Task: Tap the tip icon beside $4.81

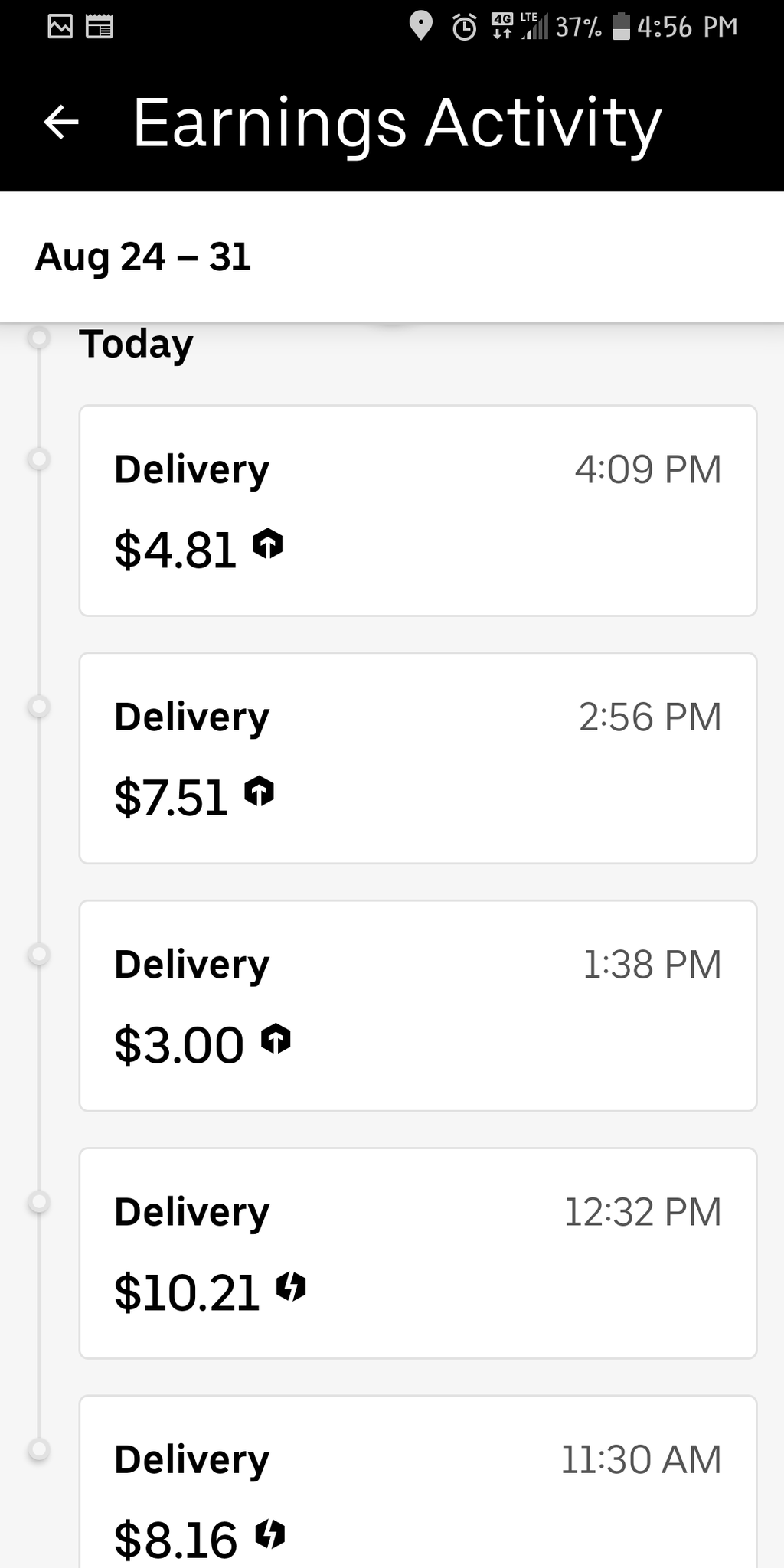Action: pyautogui.click(x=268, y=544)
